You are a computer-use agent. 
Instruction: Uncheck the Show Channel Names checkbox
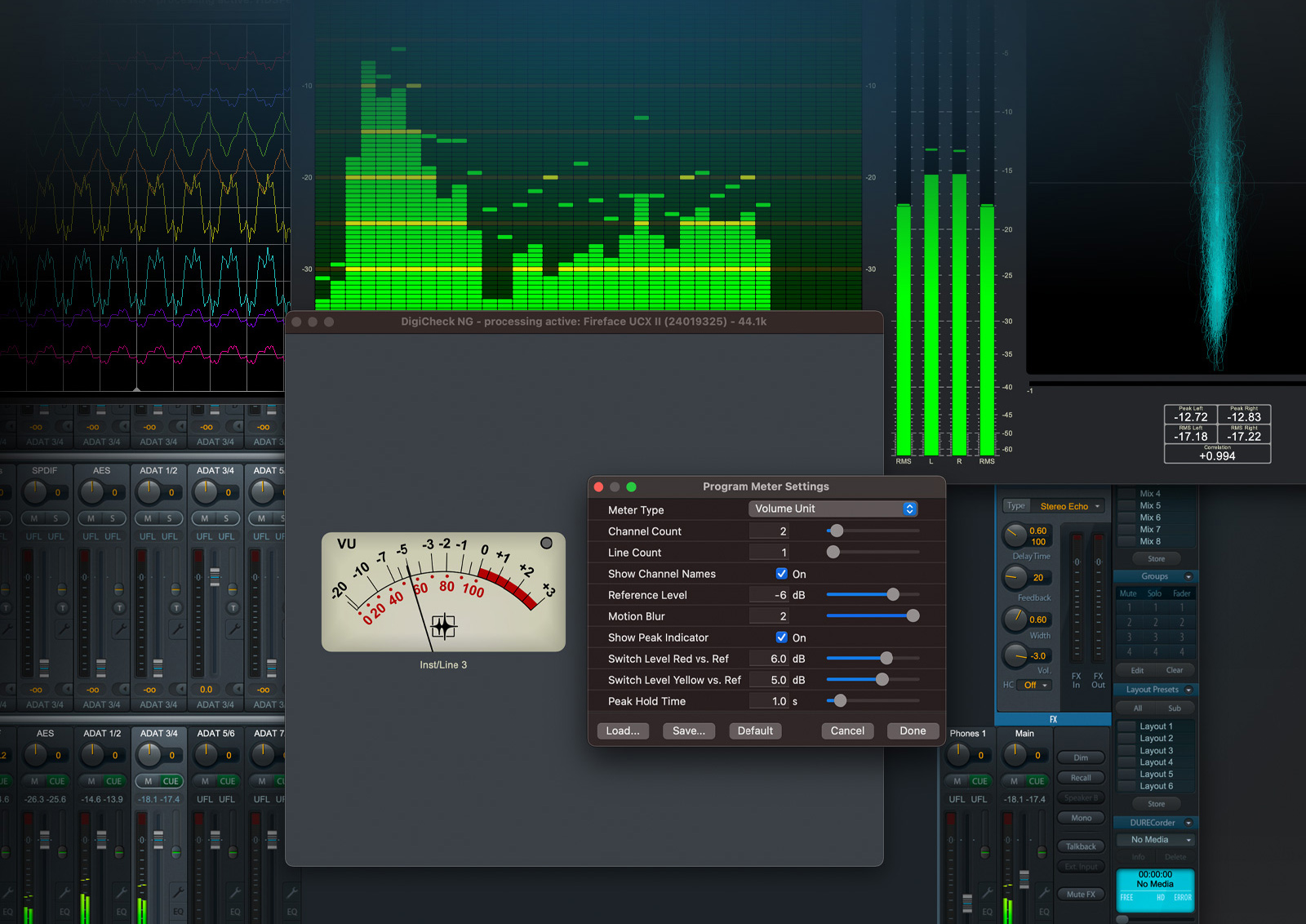pos(781,574)
